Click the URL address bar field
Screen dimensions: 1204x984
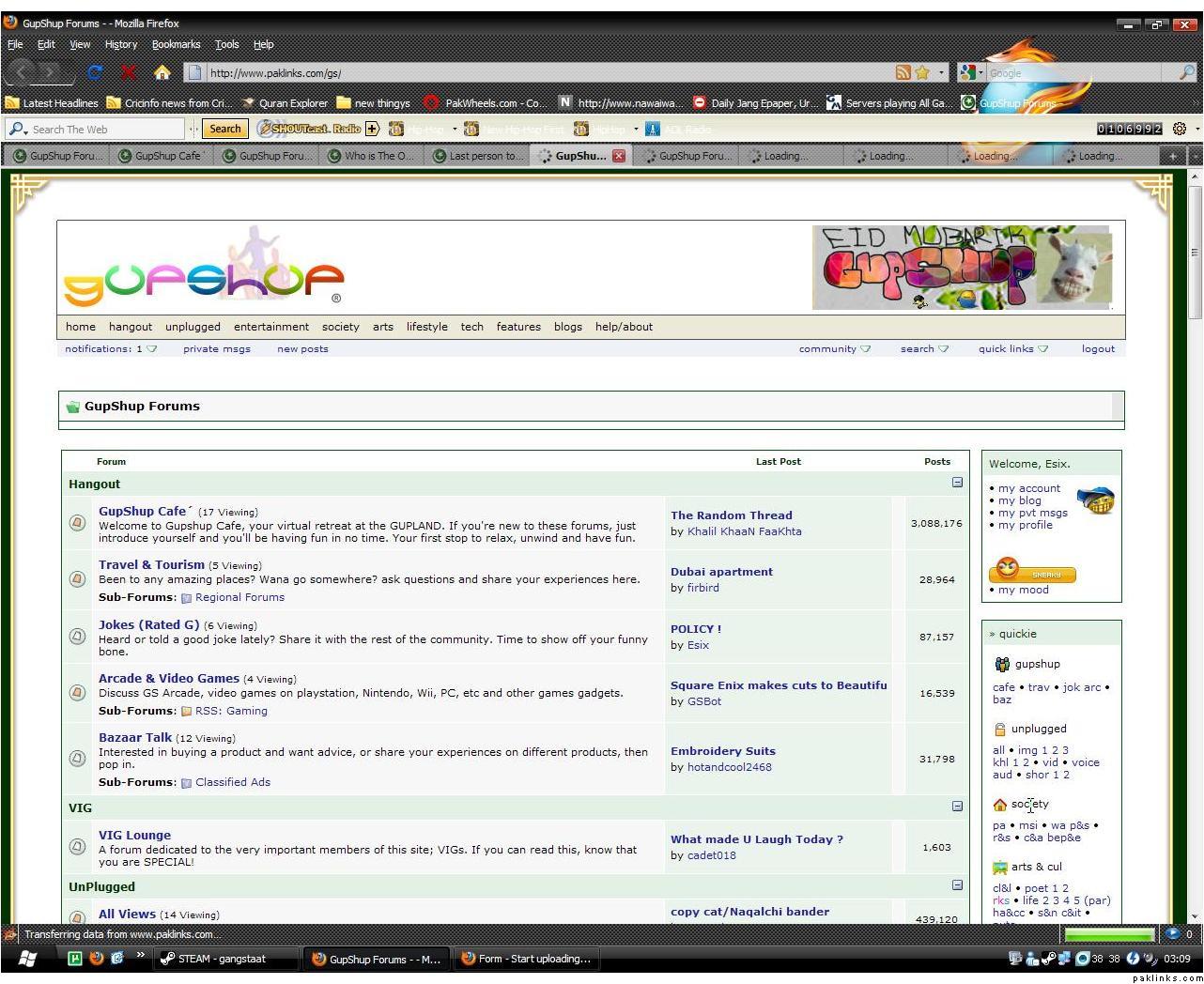click(545, 72)
